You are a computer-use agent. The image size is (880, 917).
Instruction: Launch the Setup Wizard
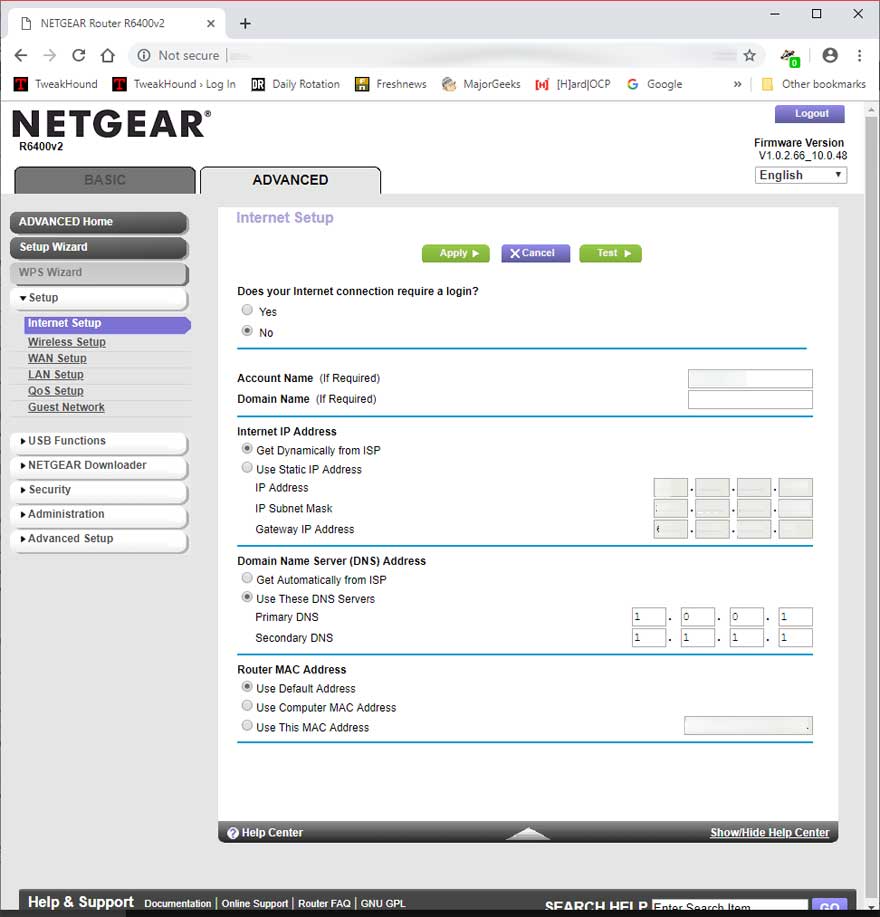(99, 247)
